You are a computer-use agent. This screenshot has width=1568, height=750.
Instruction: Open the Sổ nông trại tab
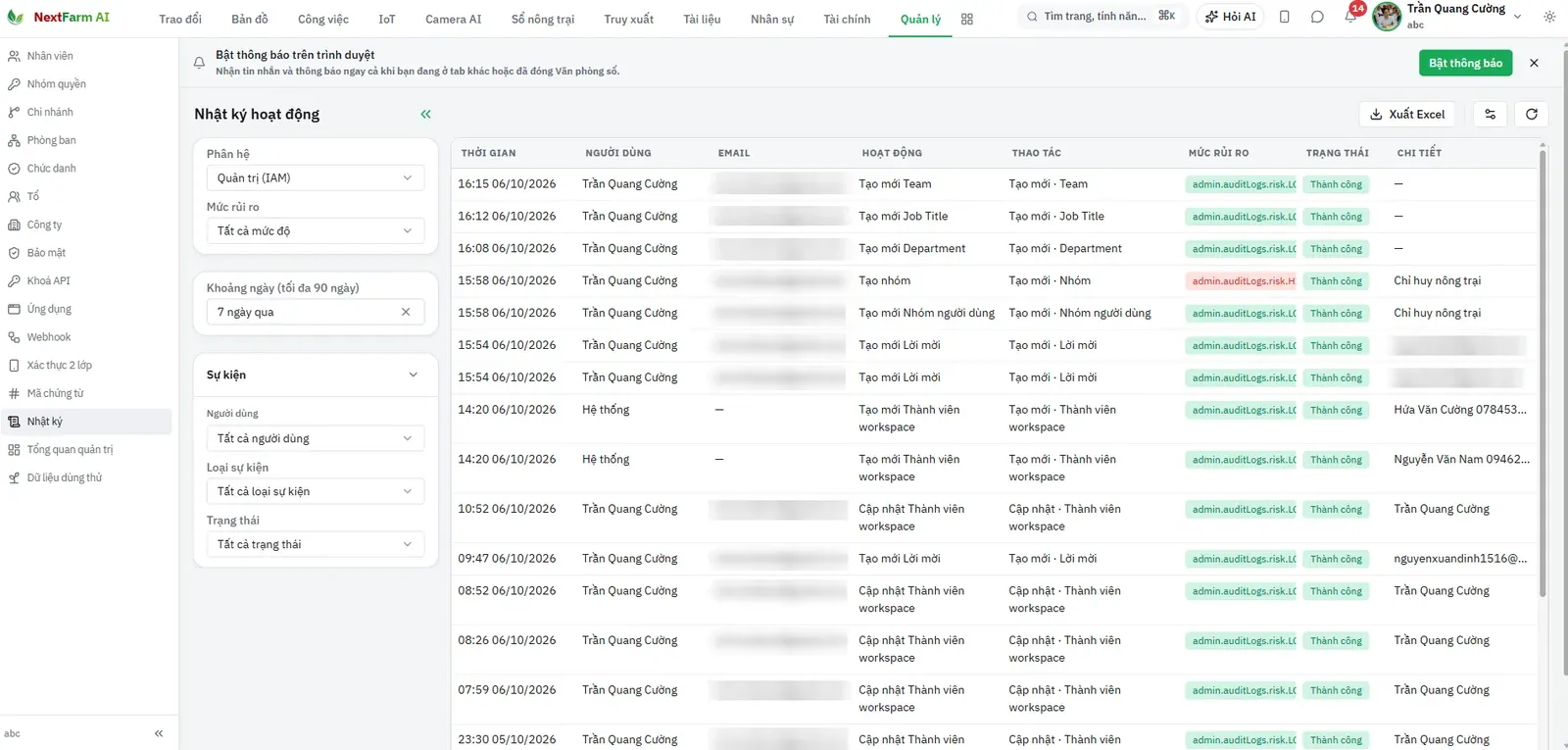coord(543,19)
